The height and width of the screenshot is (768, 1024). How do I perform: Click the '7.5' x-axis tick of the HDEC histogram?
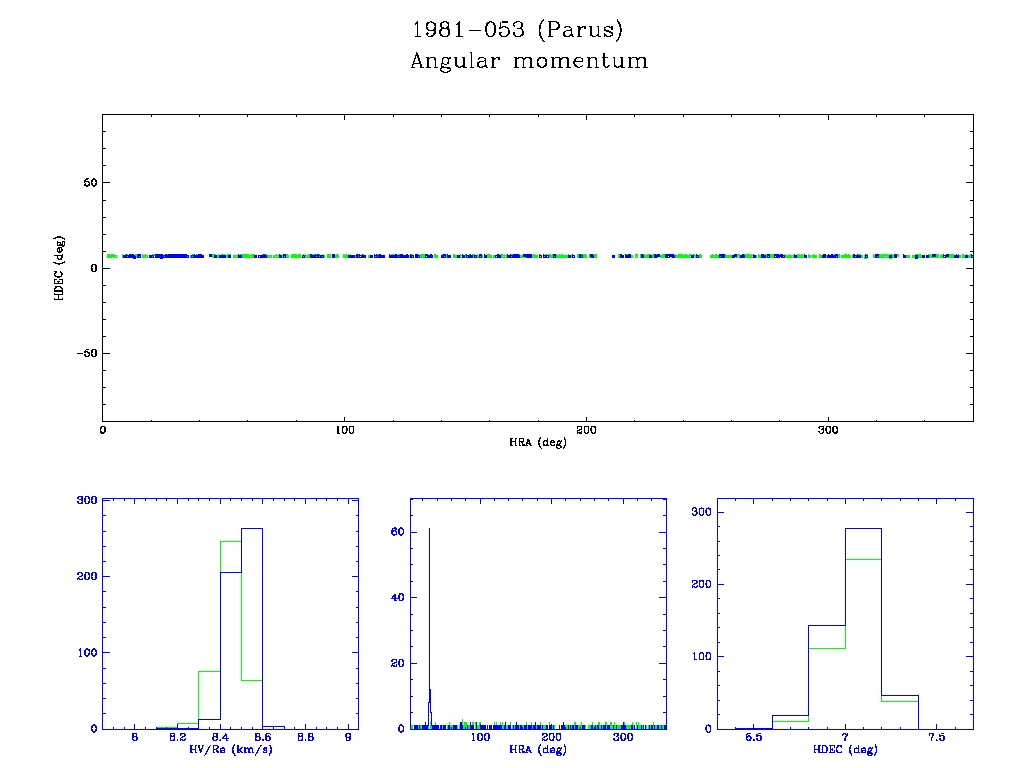(x=937, y=738)
